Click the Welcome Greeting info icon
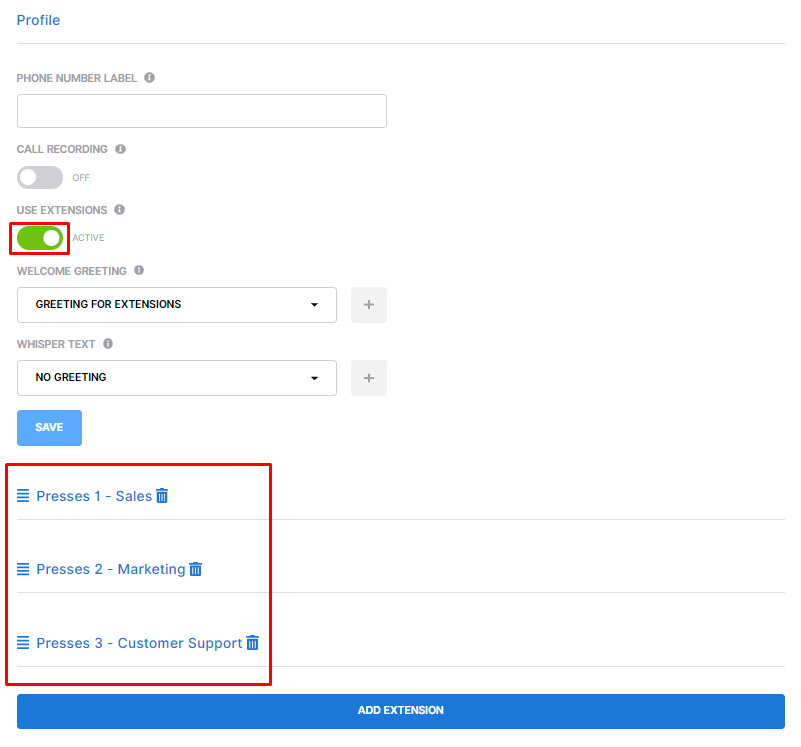The width and height of the screenshot is (801, 747). pos(139,270)
